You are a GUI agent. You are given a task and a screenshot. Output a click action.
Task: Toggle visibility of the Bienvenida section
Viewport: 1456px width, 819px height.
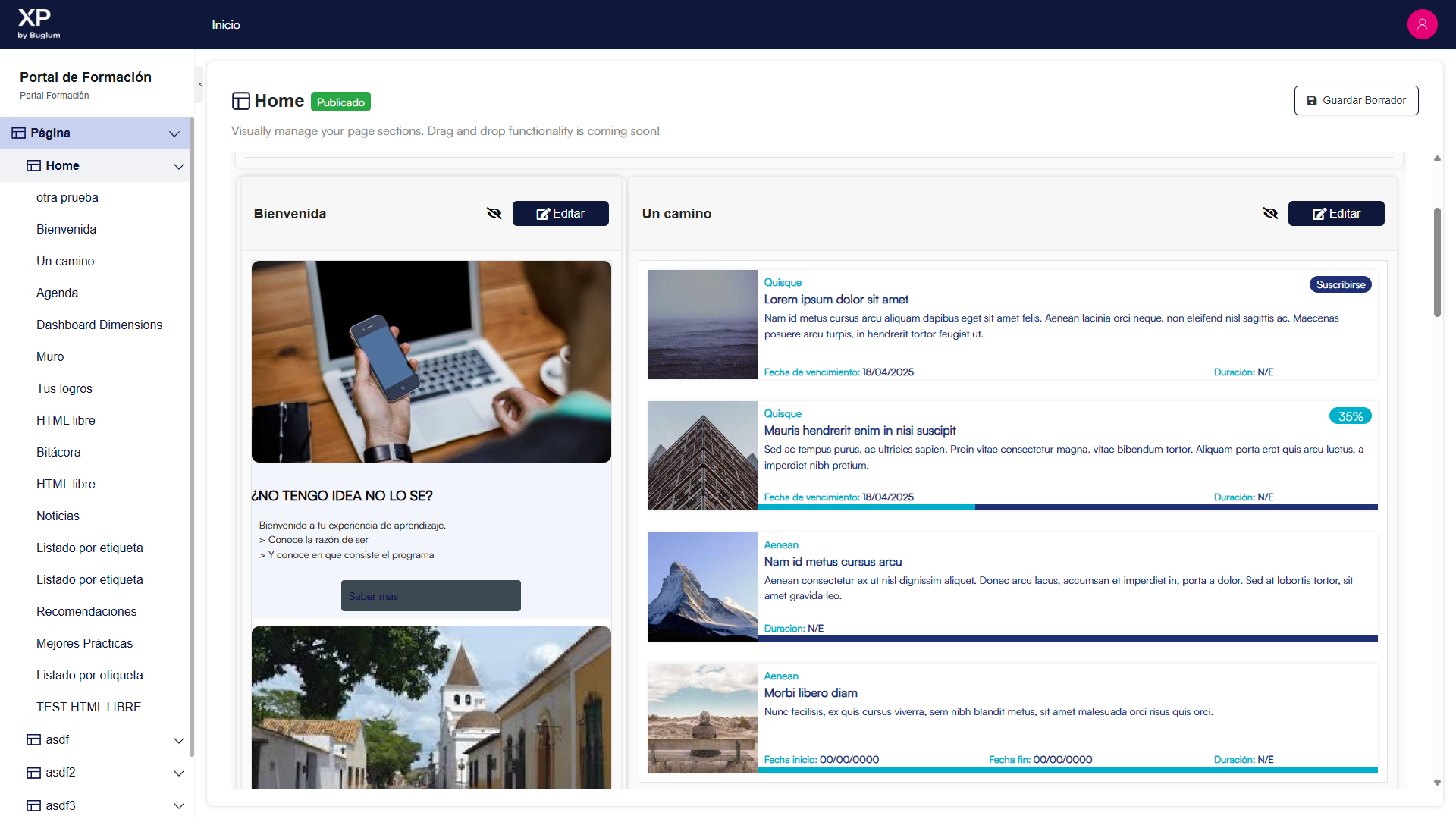coord(494,214)
